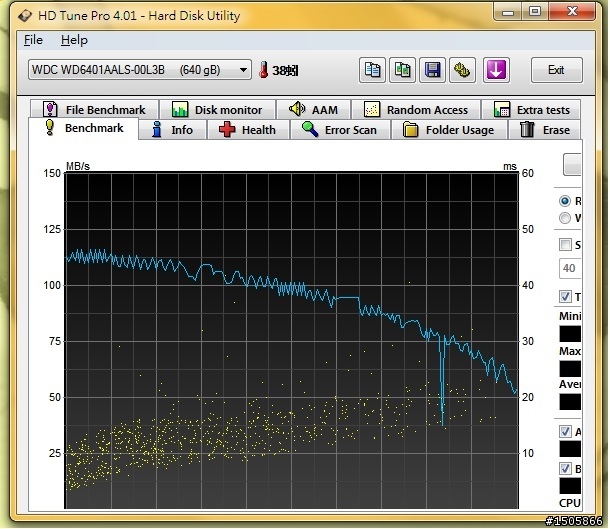
Task: Click the Average value display box
Action: (570, 402)
